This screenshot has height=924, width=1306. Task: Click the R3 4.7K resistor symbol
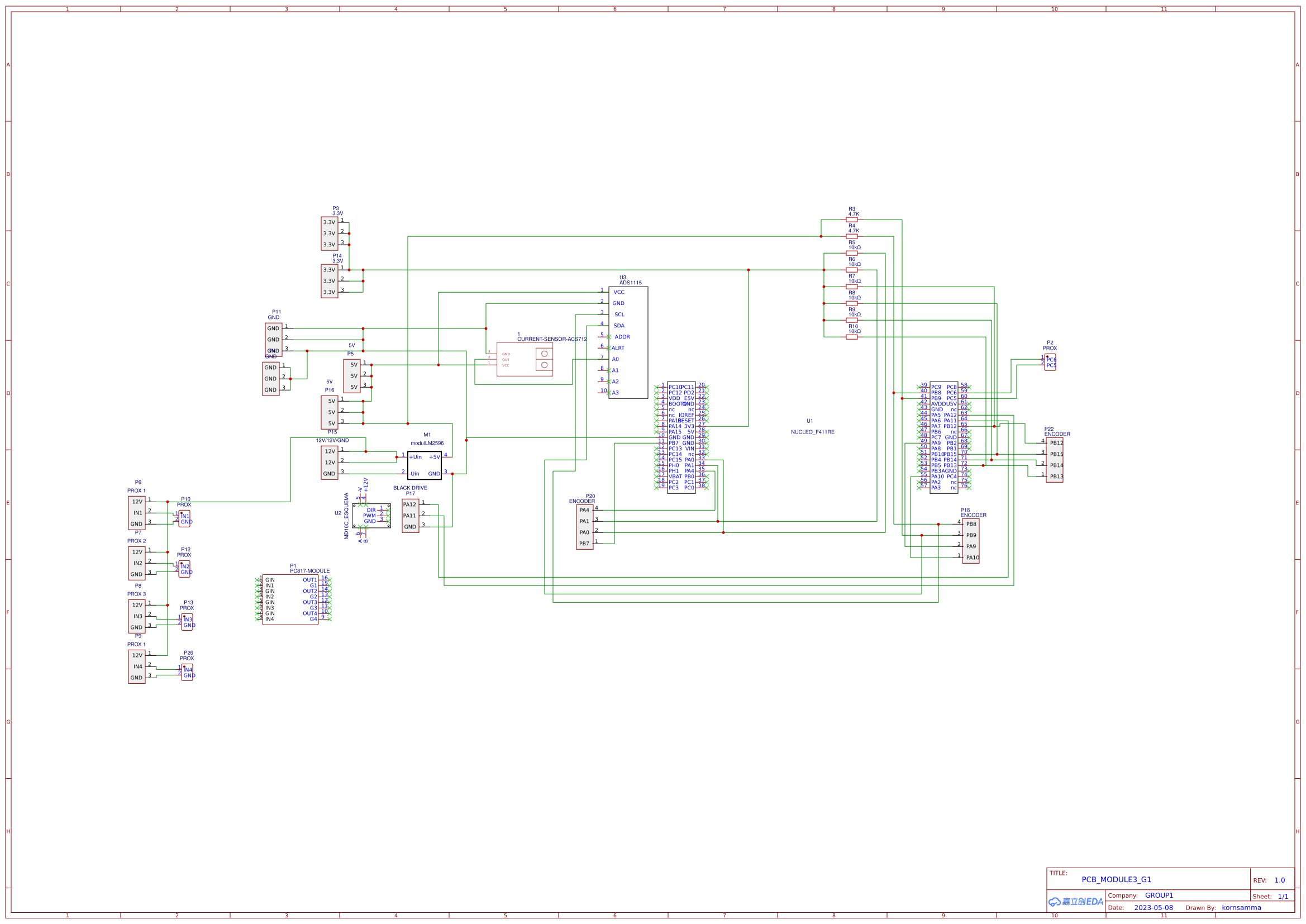(x=851, y=220)
